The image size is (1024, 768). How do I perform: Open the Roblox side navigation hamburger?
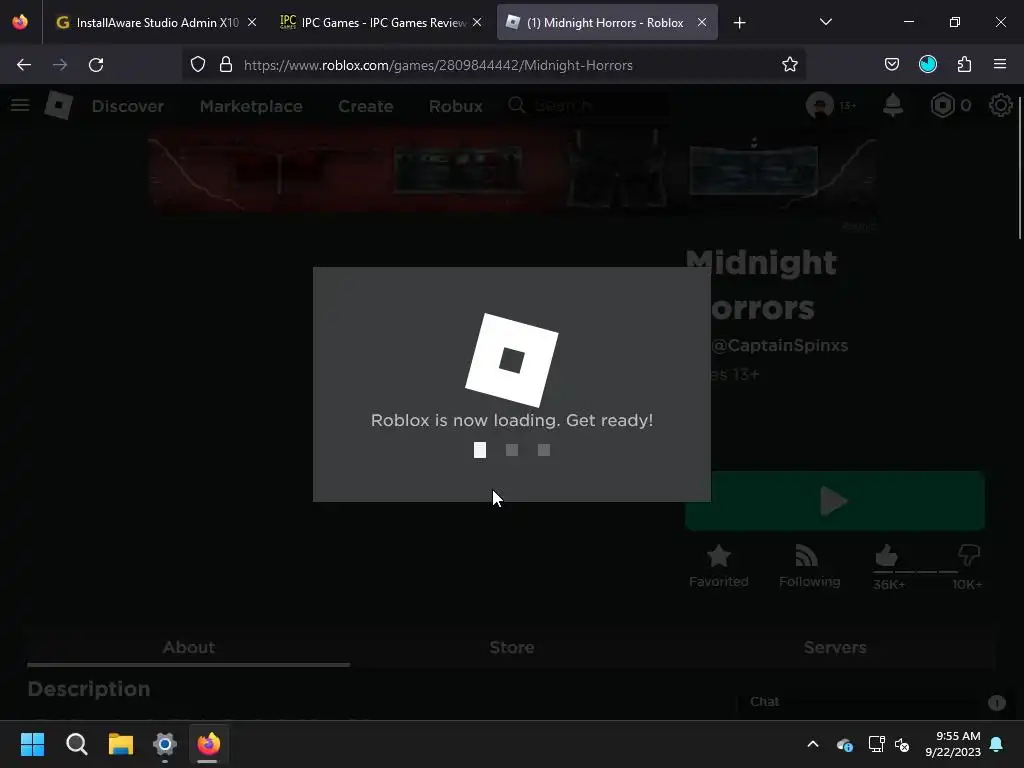[20, 105]
